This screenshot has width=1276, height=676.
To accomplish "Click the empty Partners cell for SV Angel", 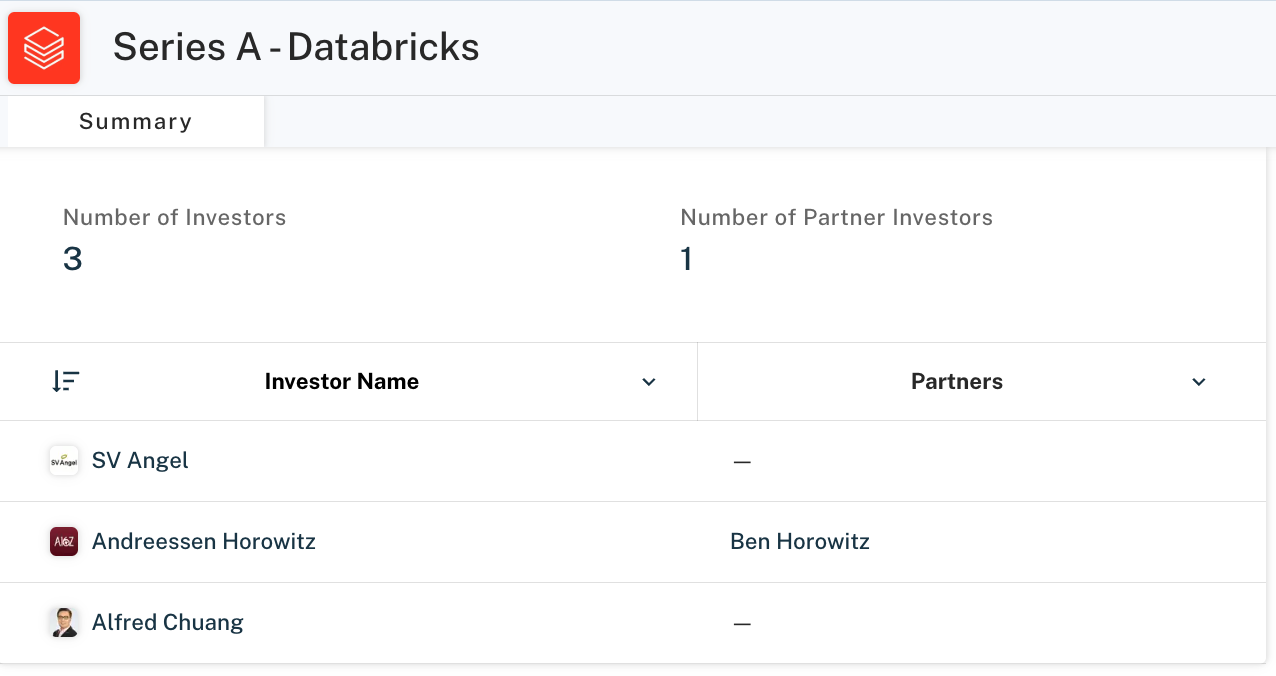I will click(x=742, y=462).
